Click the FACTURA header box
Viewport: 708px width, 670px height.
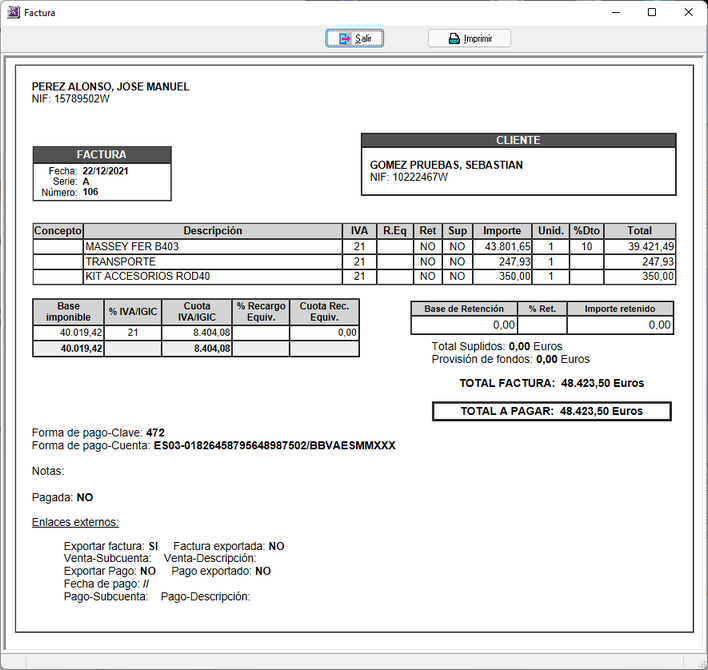pyautogui.click(x=102, y=155)
